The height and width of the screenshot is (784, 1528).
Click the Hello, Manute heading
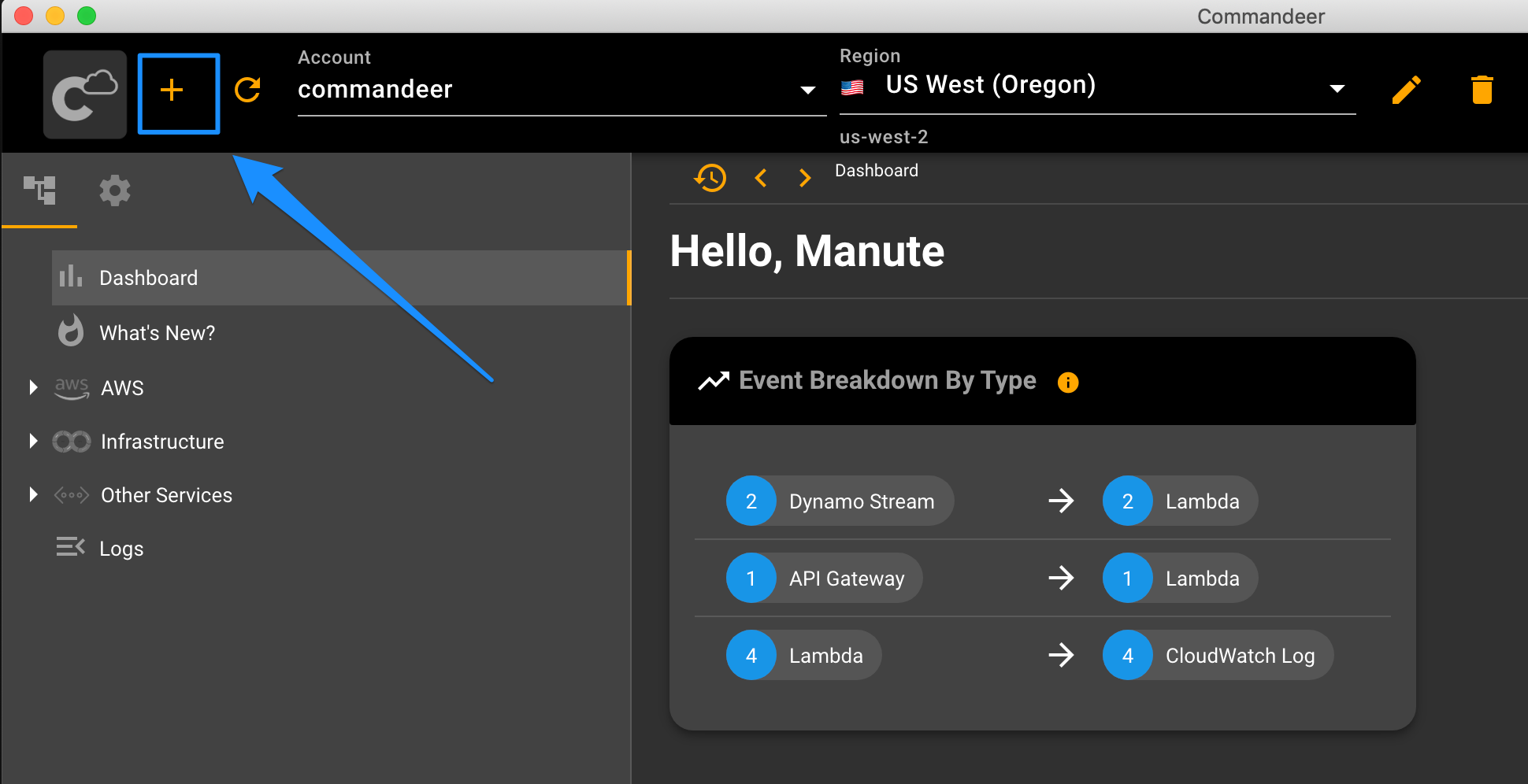coord(807,251)
